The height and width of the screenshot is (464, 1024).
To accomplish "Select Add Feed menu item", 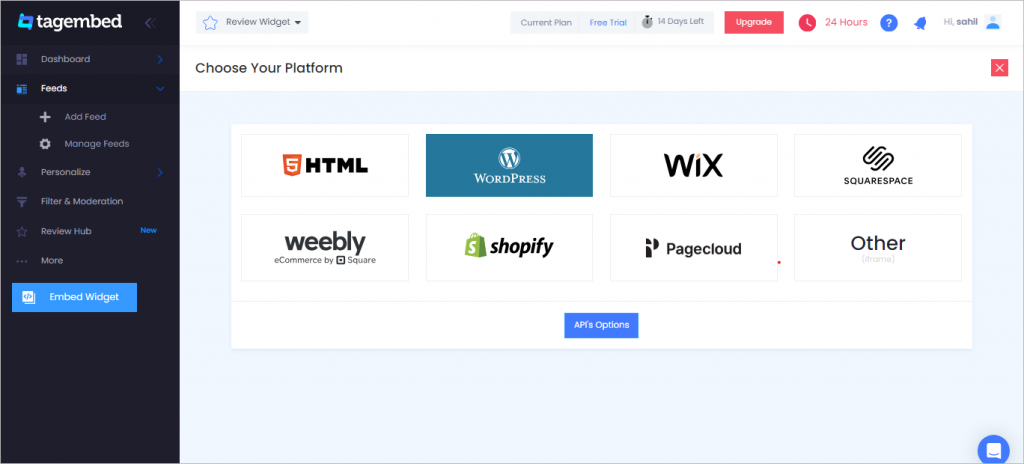I will 85,117.
